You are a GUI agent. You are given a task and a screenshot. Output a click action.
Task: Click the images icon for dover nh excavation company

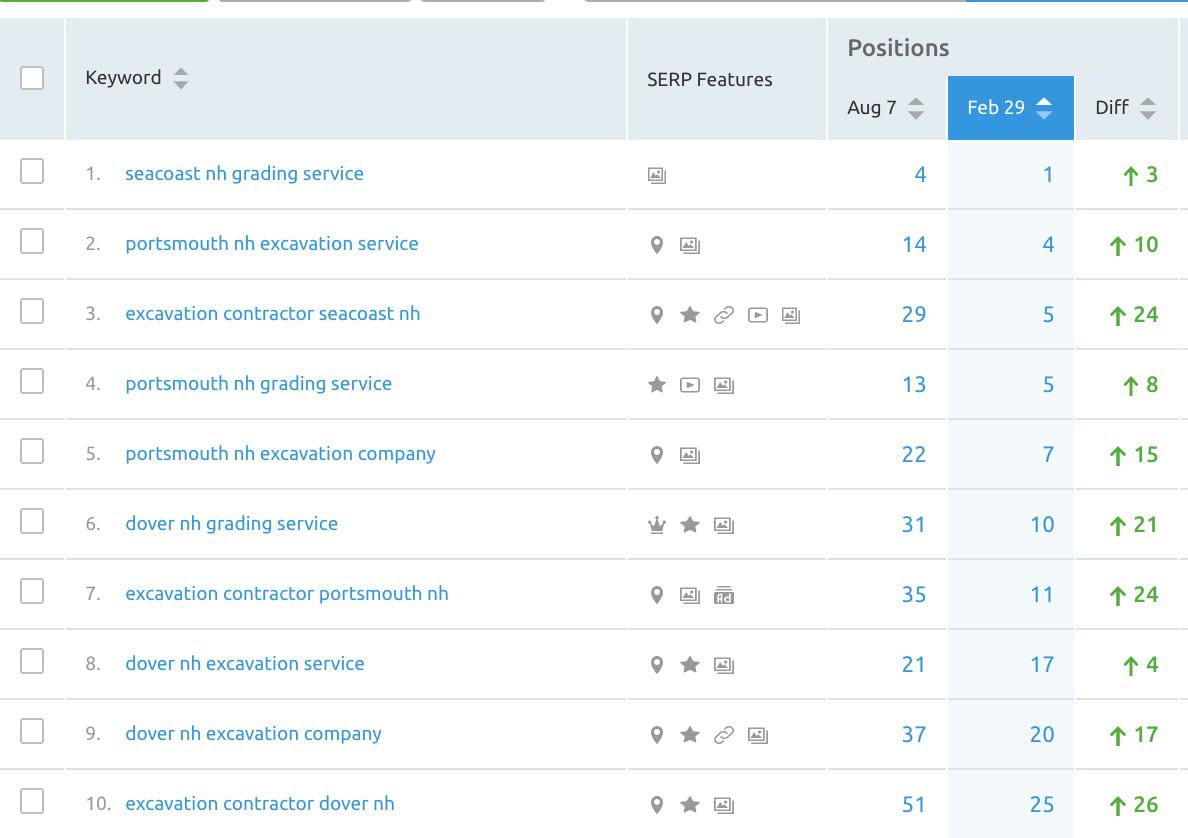(x=758, y=735)
